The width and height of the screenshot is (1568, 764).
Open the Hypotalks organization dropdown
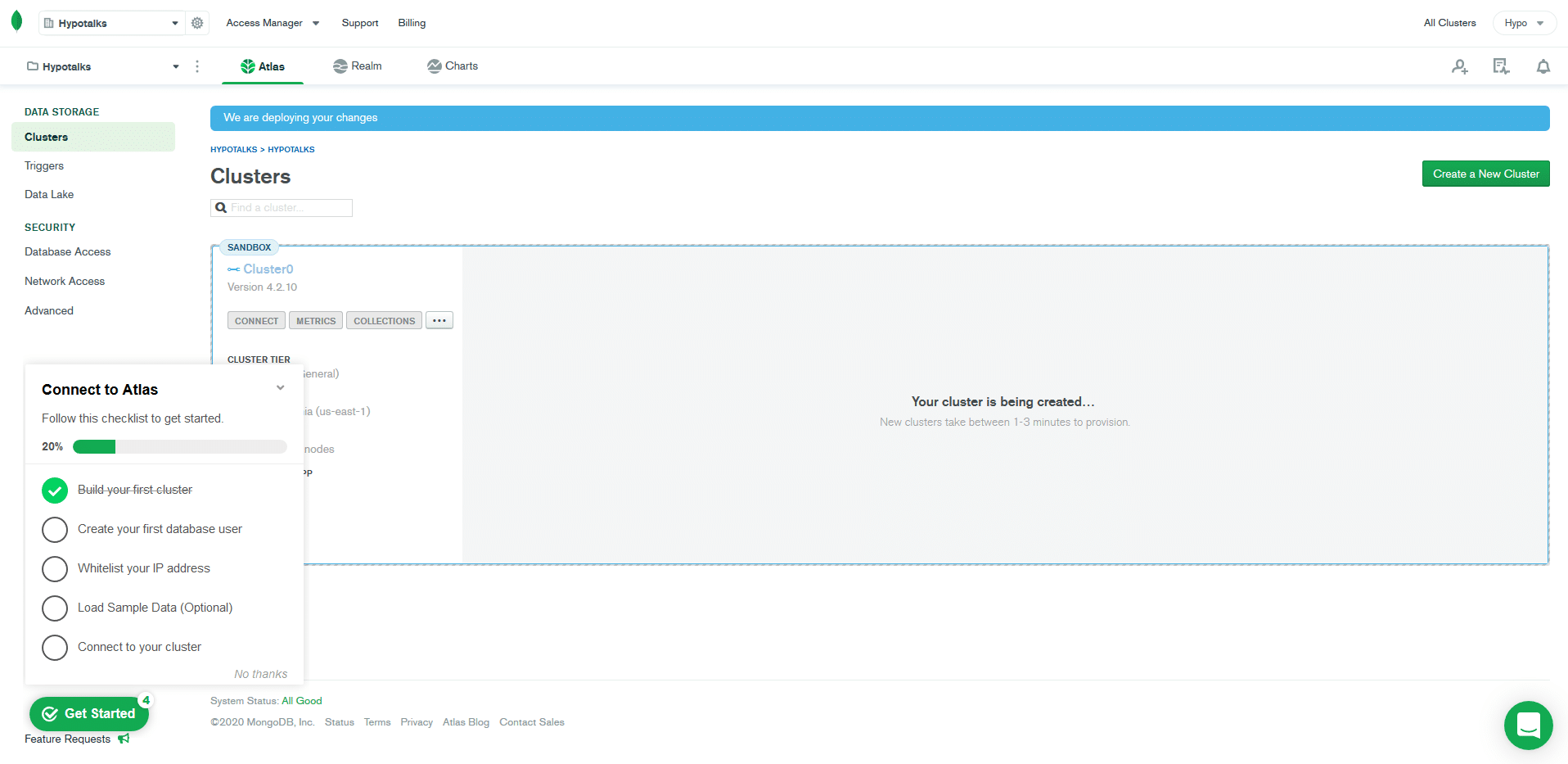112,23
